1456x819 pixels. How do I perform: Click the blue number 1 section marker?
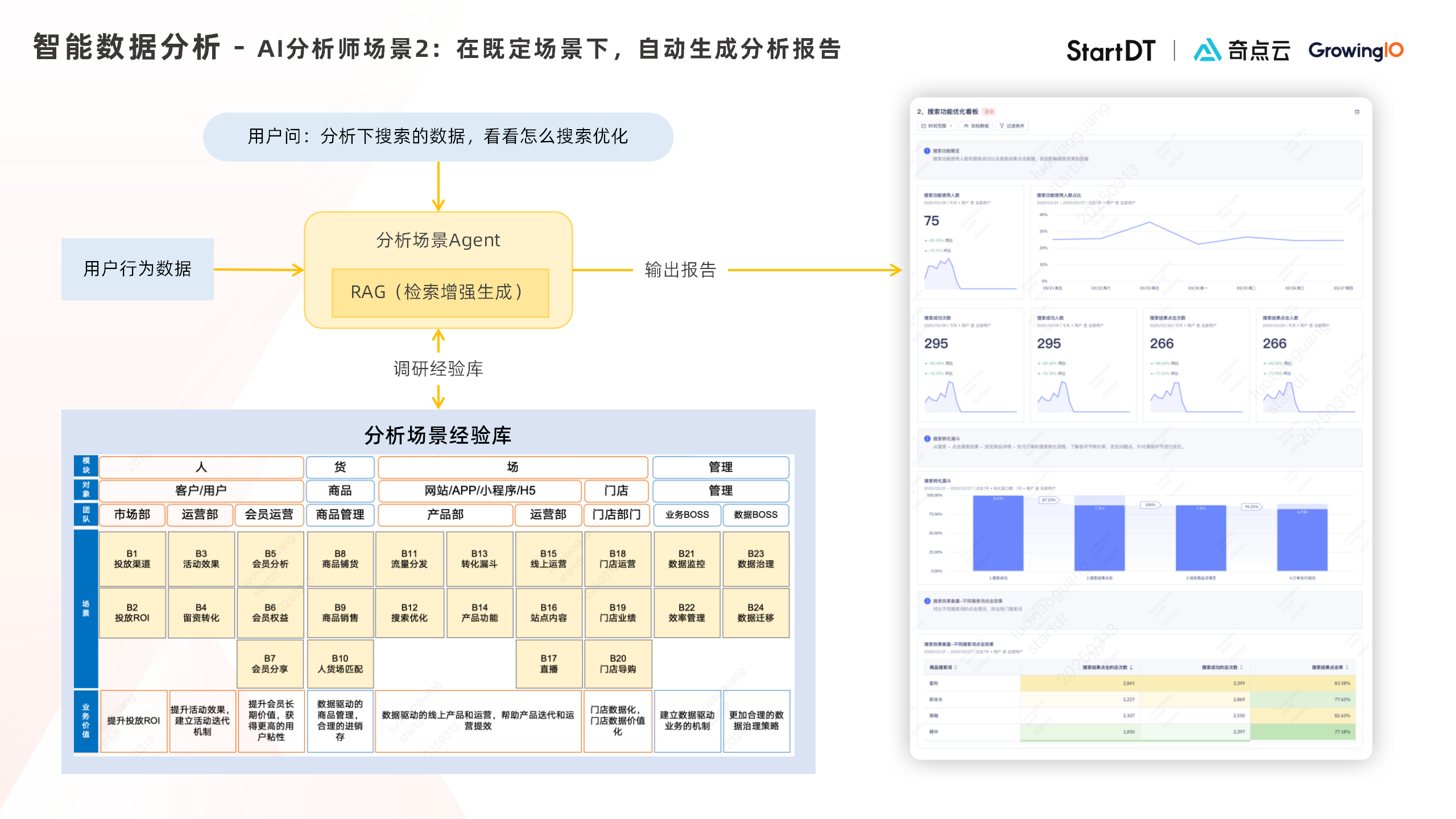[x=927, y=151]
